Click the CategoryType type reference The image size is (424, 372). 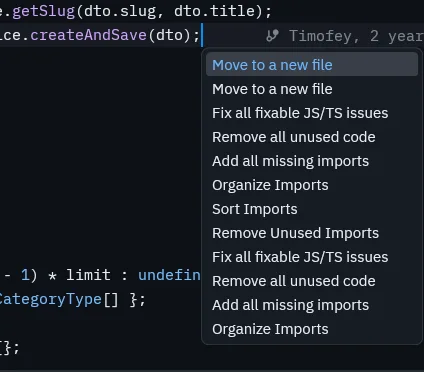[50, 299]
